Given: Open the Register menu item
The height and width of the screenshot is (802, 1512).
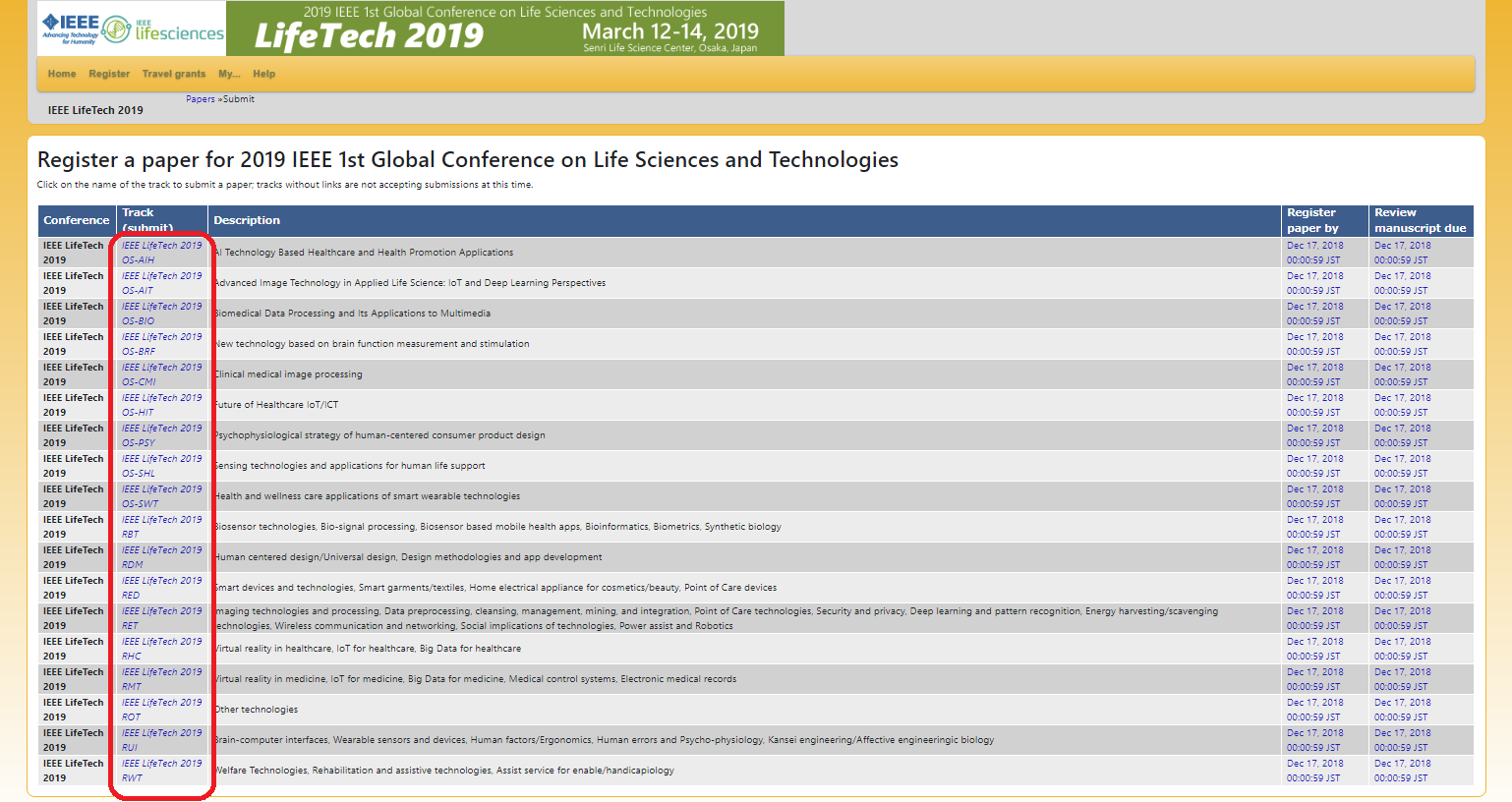Looking at the screenshot, I should click(109, 74).
